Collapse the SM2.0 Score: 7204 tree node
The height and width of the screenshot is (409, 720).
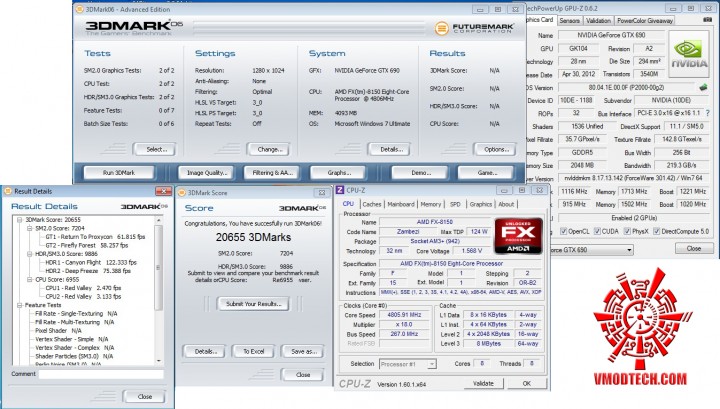click(30, 228)
